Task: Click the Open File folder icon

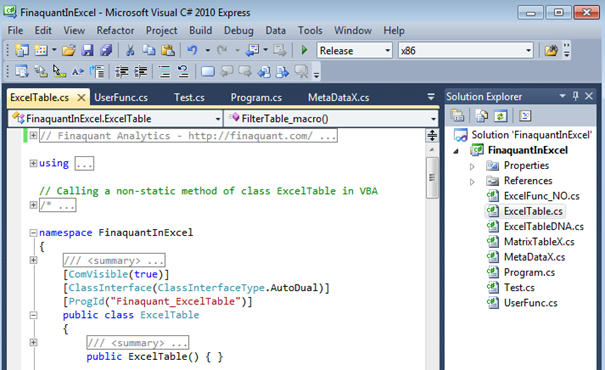Action: pyautogui.click(x=69, y=50)
